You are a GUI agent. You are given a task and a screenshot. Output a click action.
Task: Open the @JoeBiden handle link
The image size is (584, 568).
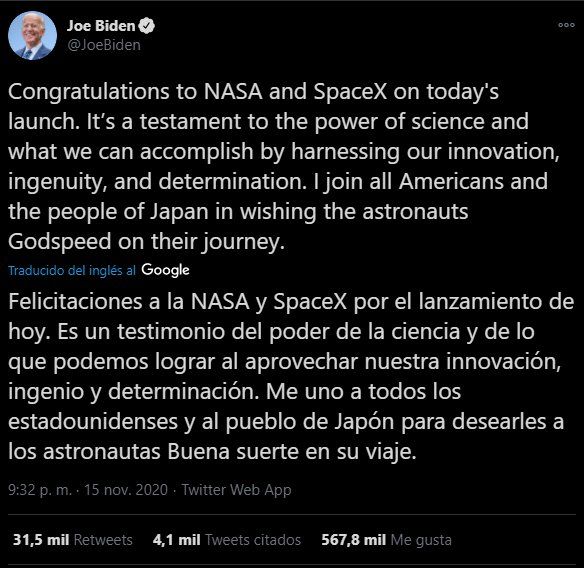pyautogui.click(x=104, y=45)
